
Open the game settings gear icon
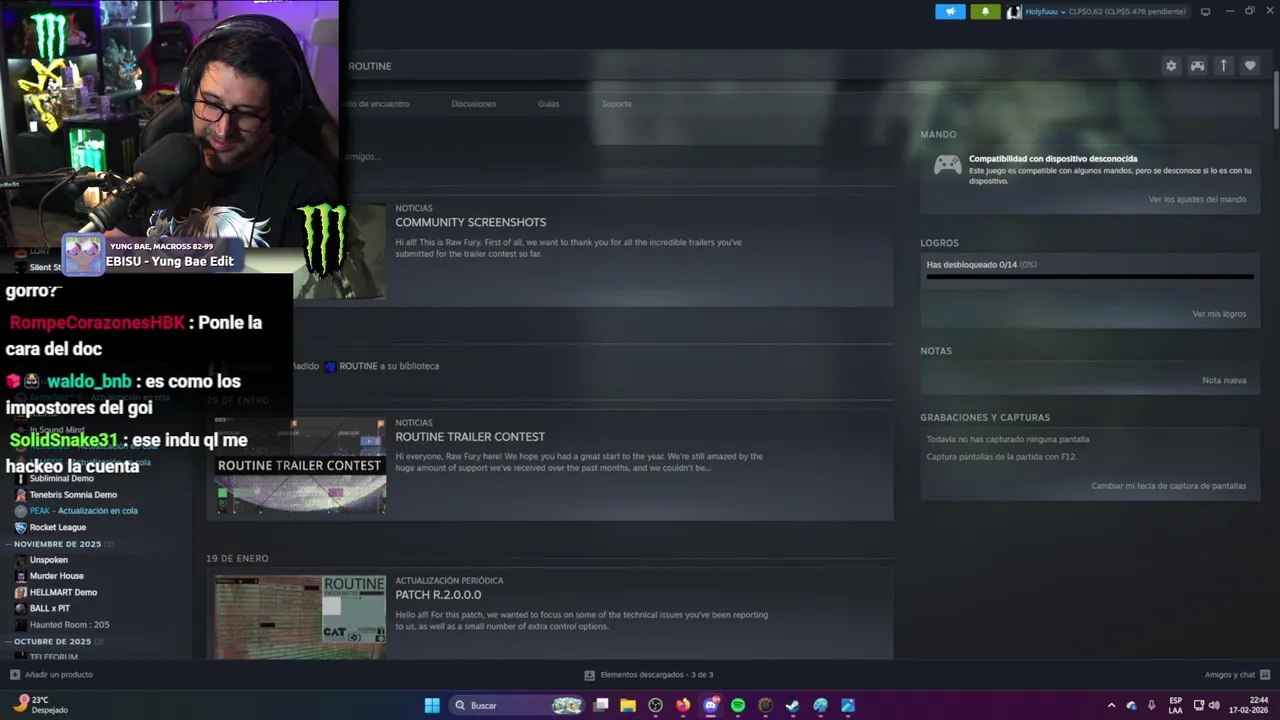(1171, 66)
